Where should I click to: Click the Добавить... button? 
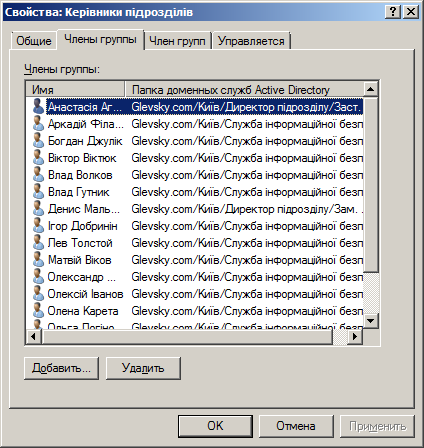point(61,368)
